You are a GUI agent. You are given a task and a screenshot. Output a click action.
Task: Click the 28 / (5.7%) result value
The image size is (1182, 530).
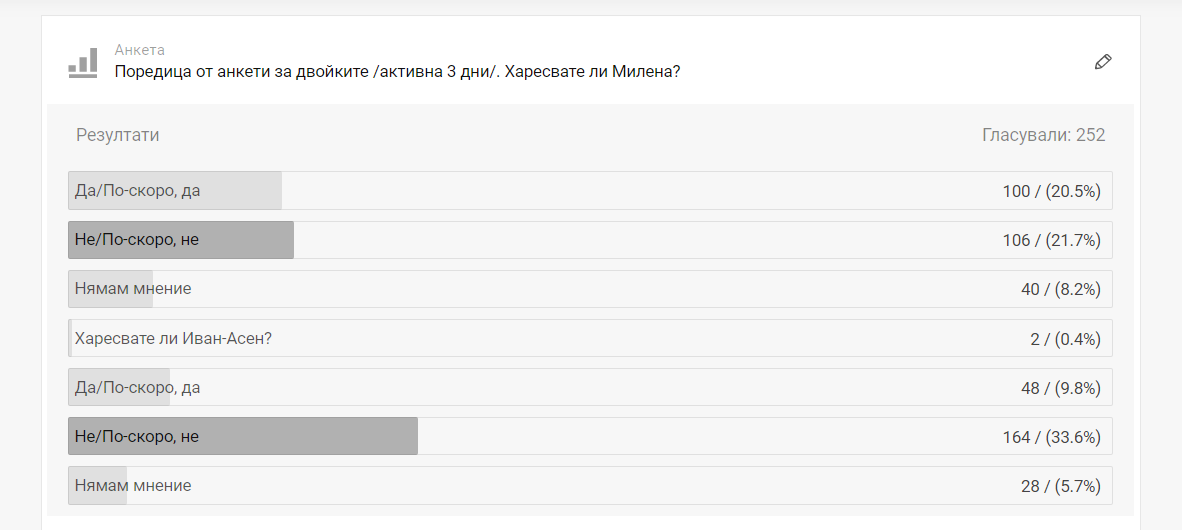point(1060,486)
